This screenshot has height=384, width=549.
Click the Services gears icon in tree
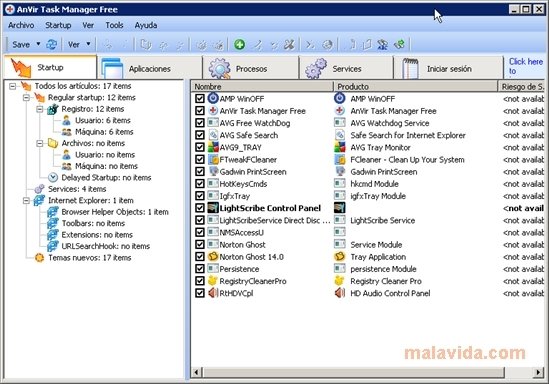[39, 189]
